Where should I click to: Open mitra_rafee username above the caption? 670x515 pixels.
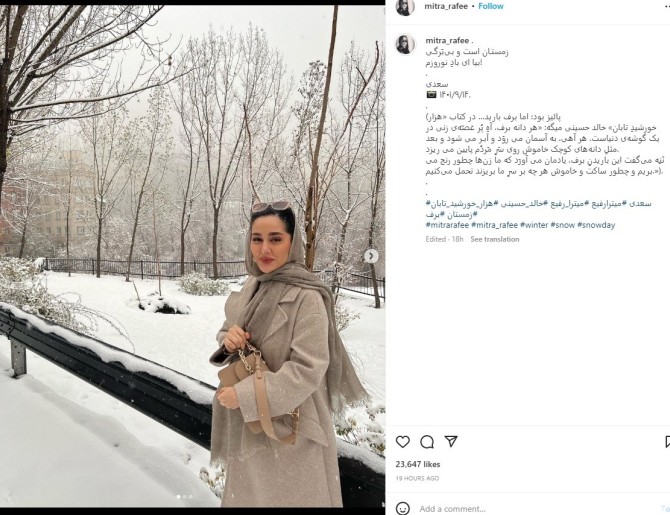pos(447,41)
